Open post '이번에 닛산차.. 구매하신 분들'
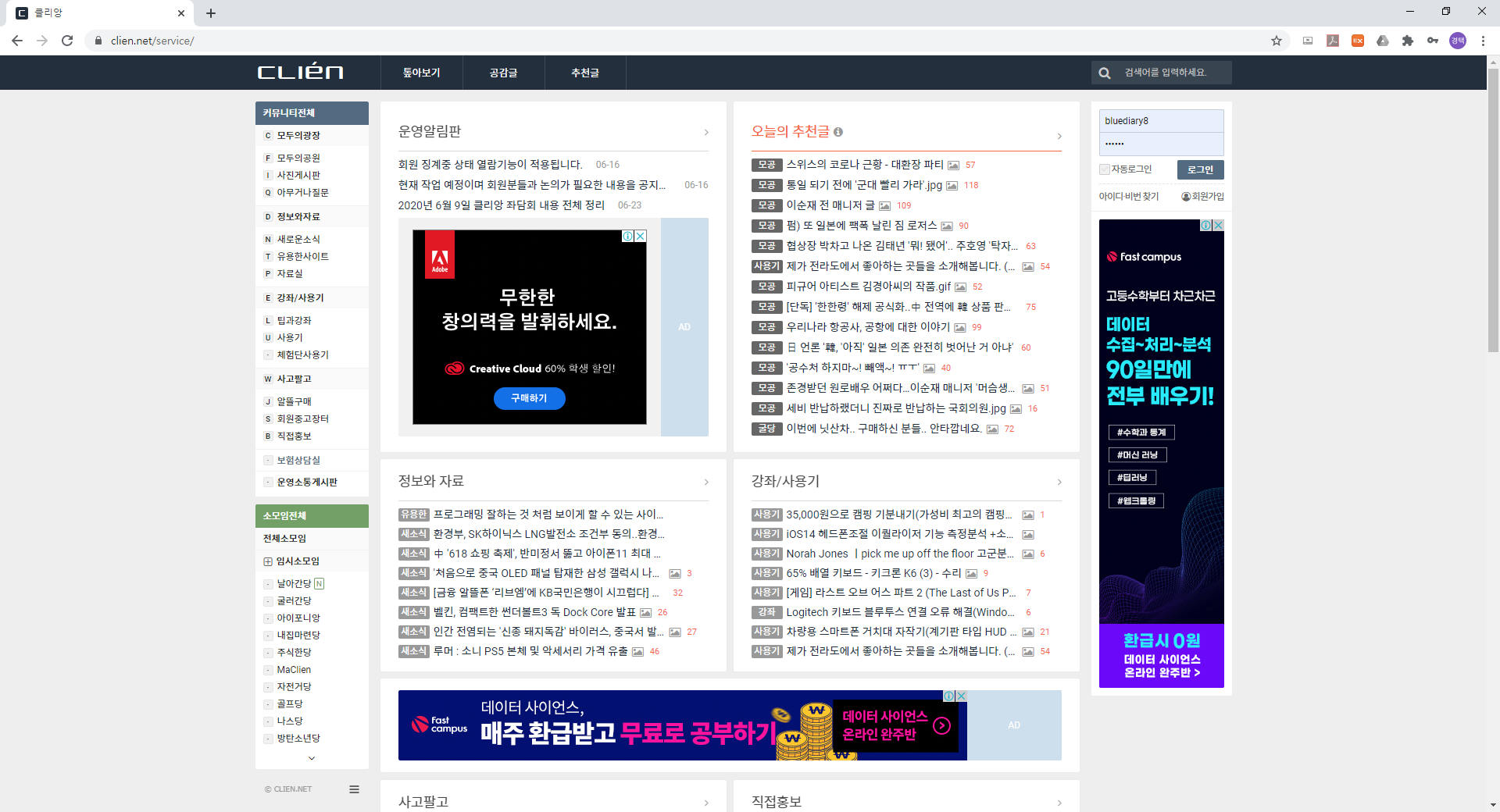This screenshot has height=812, width=1500. pos(884,429)
